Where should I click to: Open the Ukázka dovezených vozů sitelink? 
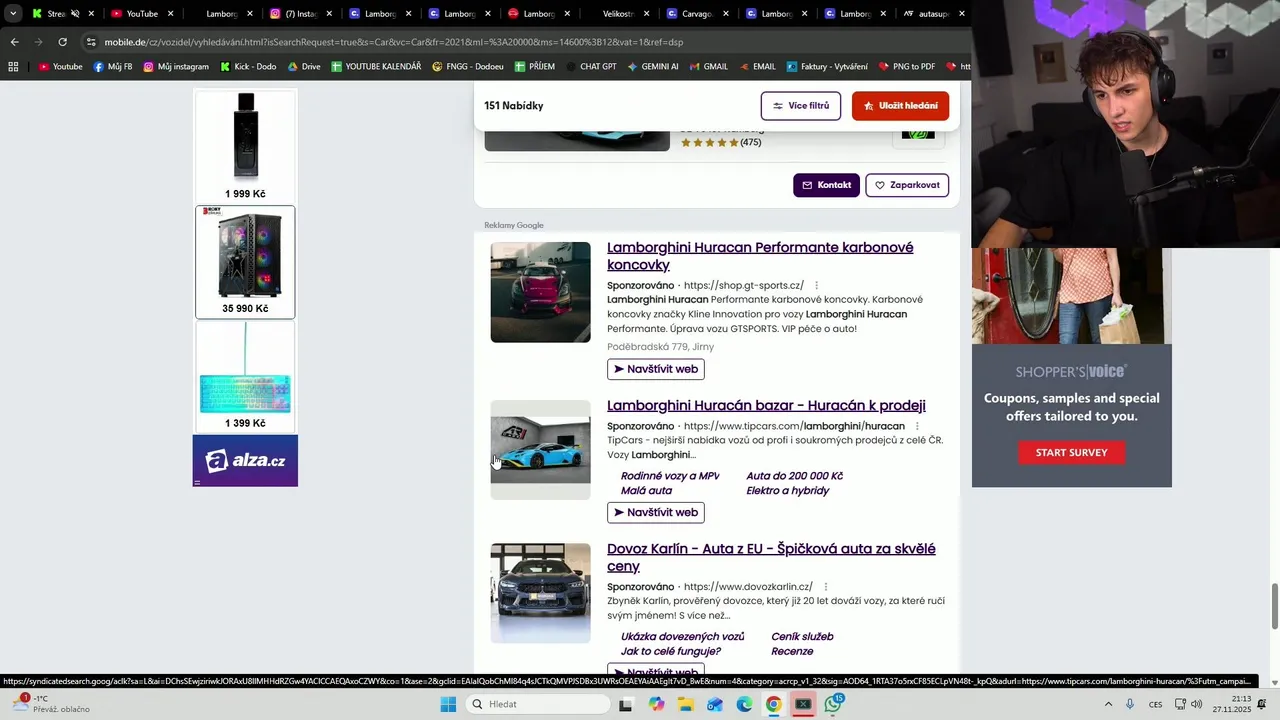pyautogui.click(x=682, y=637)
